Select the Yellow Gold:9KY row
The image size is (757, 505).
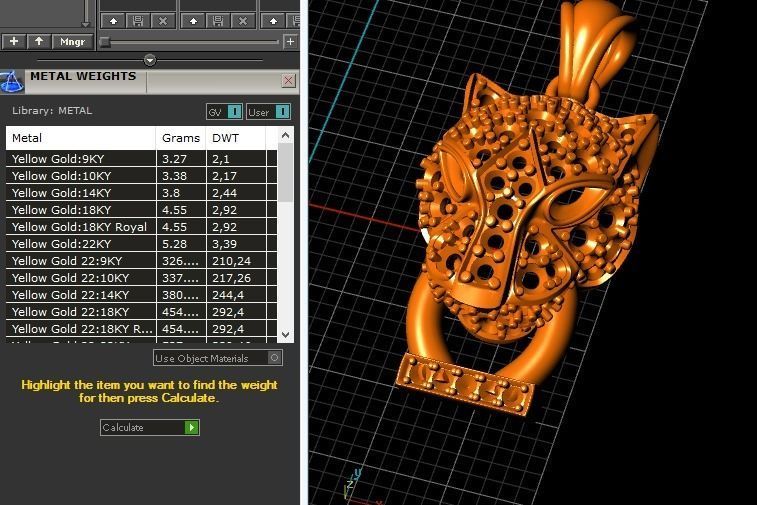coord(141,159)
